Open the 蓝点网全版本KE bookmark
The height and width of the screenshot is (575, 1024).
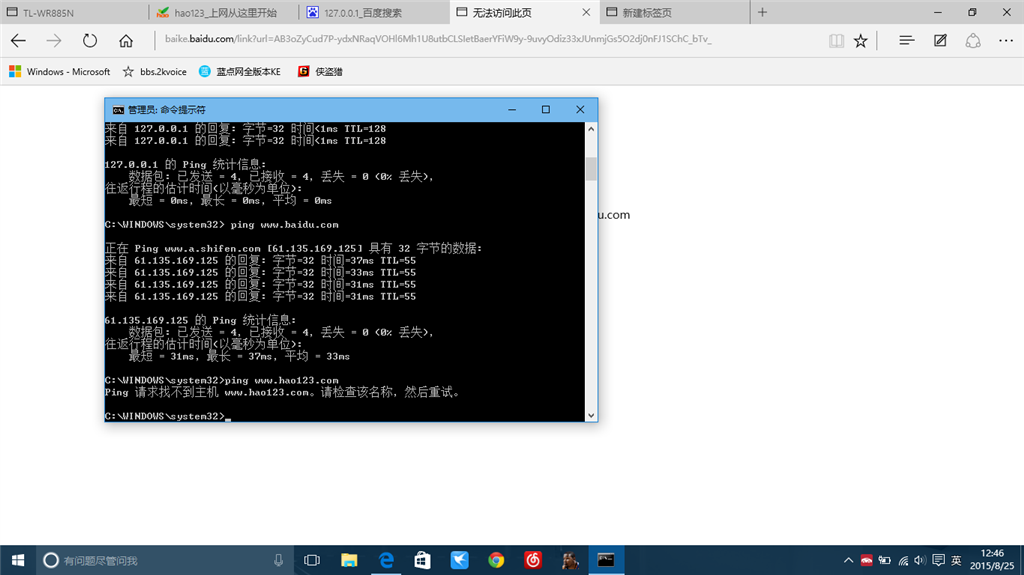240,71
